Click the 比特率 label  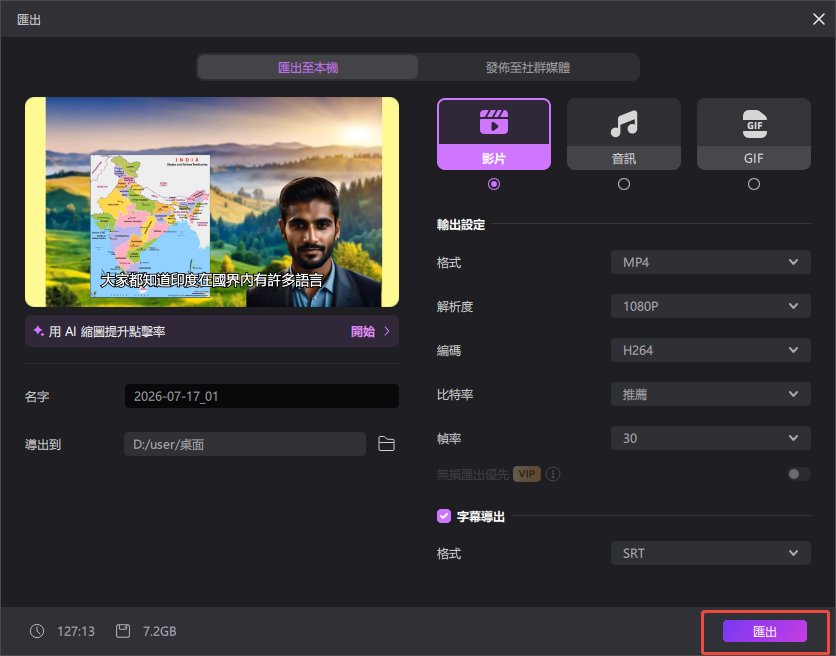[x=455, y=395]
